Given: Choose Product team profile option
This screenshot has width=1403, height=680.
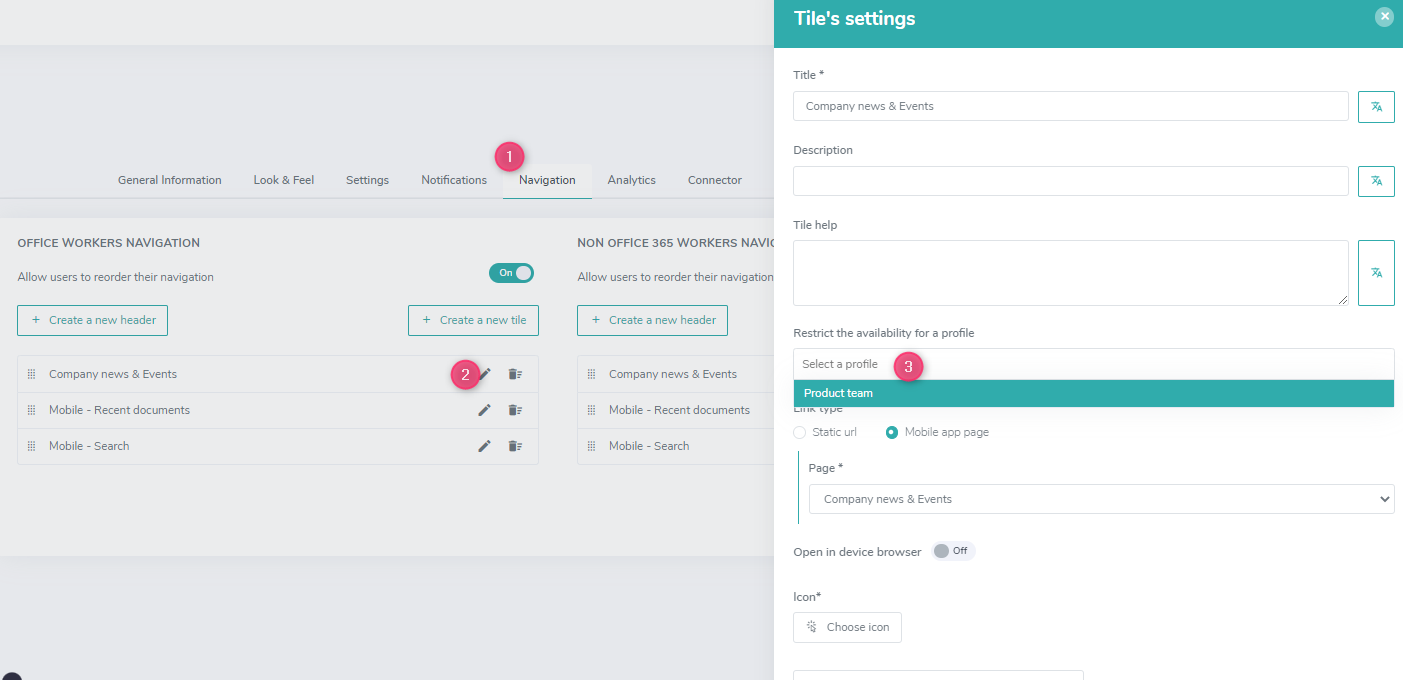Looking at the screenshot, I should click(x=1093, y=393).
